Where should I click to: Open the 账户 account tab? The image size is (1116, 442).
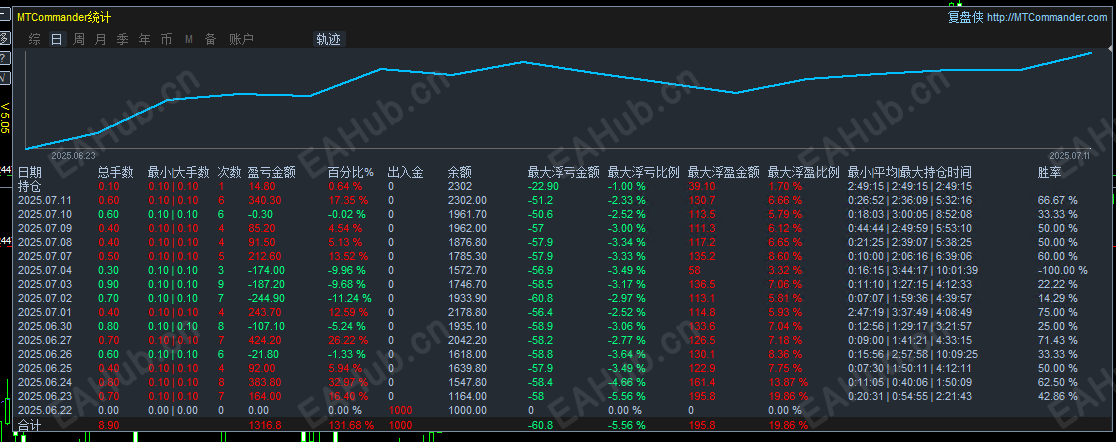241,40
